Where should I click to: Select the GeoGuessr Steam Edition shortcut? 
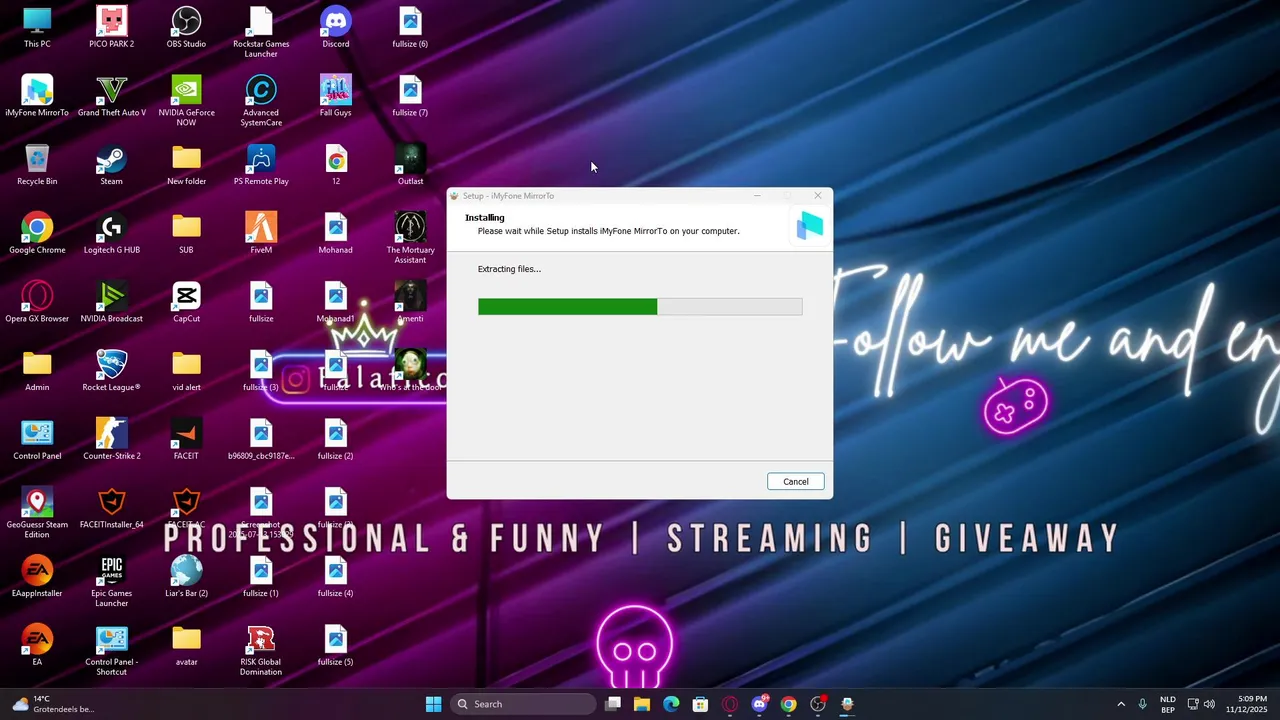[37, 514]
